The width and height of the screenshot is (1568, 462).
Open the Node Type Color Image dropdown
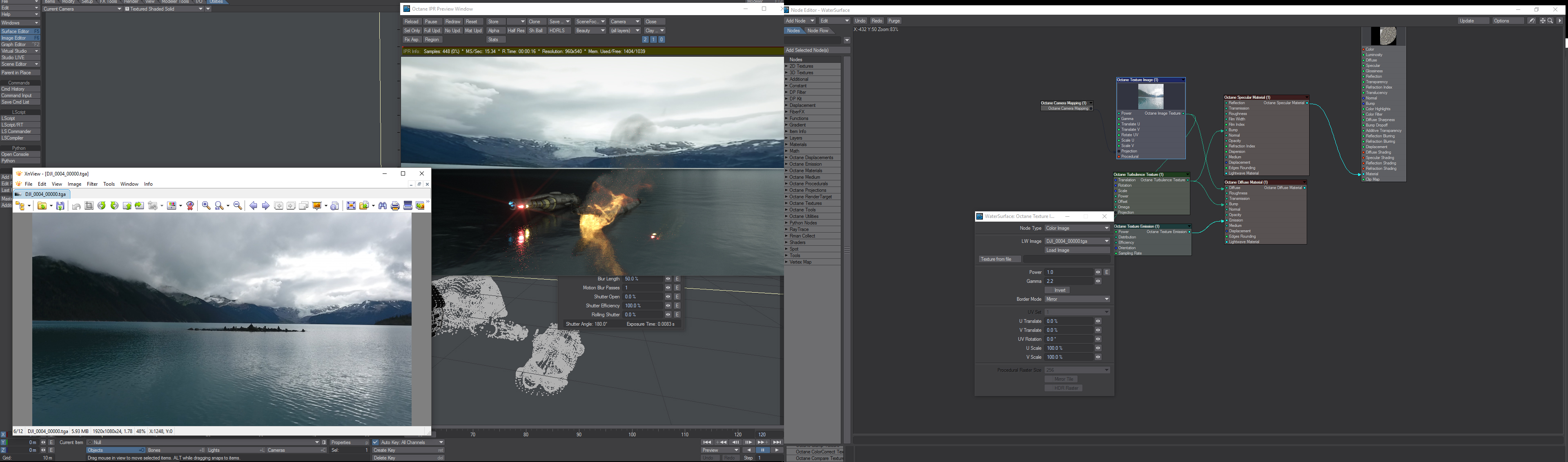click(x=1077, y=228)
